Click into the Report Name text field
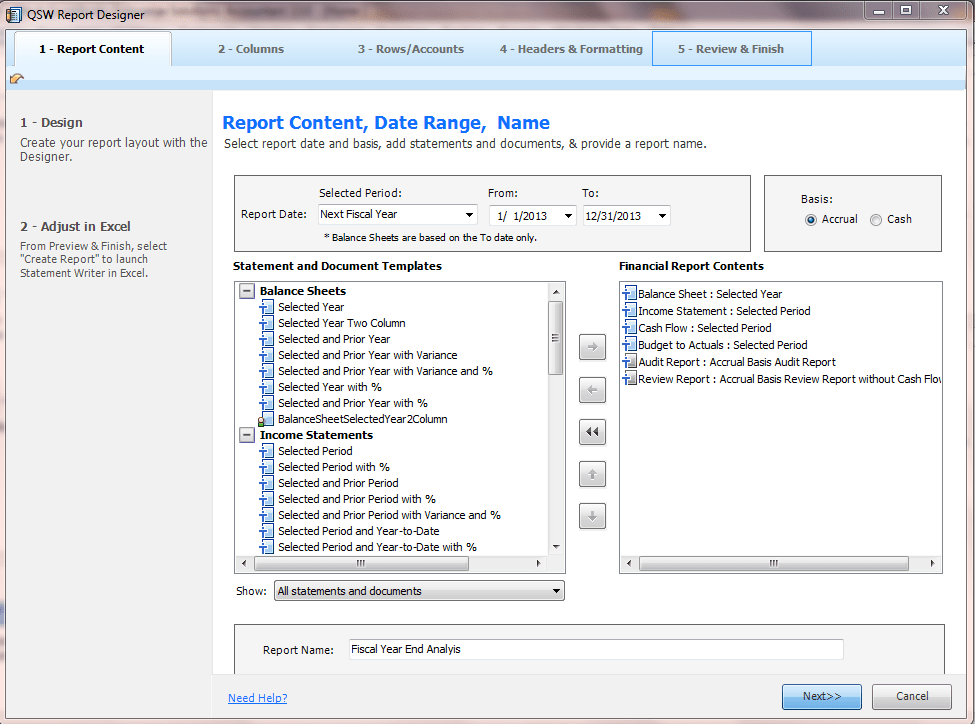Viewport: 975px width, 724px height. [596, 649]
